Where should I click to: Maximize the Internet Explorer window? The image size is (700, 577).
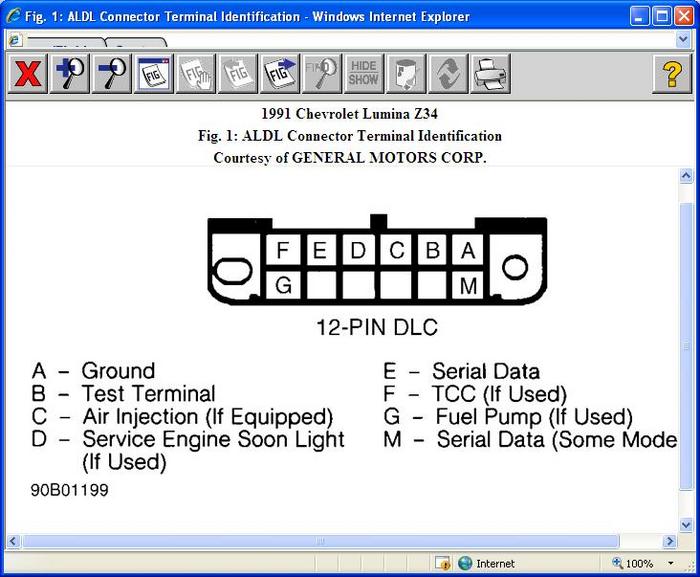(662, 17)
